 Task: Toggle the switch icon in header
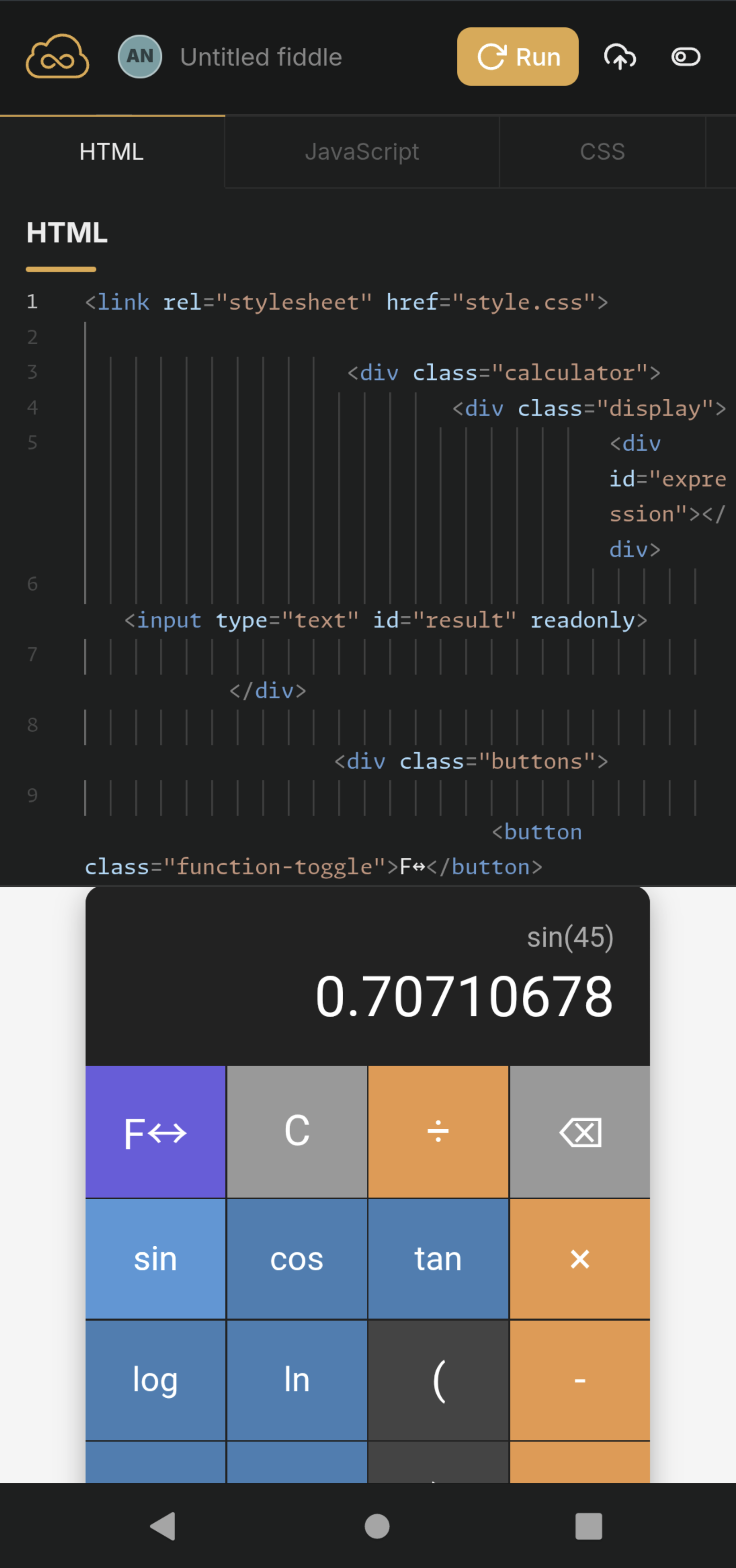pos(685,56)
